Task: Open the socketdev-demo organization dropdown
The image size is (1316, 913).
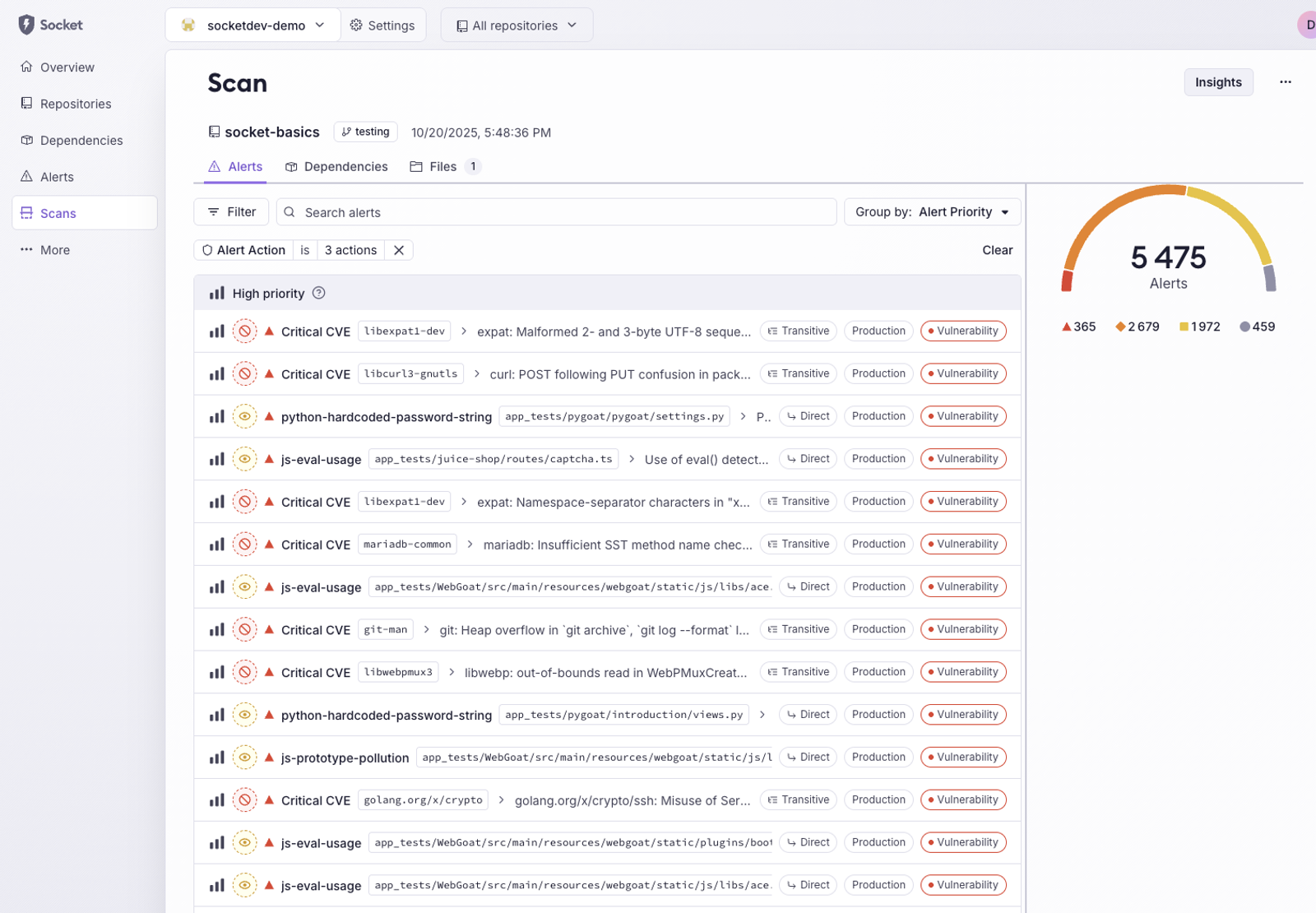Action: click(x=253, y=25)
